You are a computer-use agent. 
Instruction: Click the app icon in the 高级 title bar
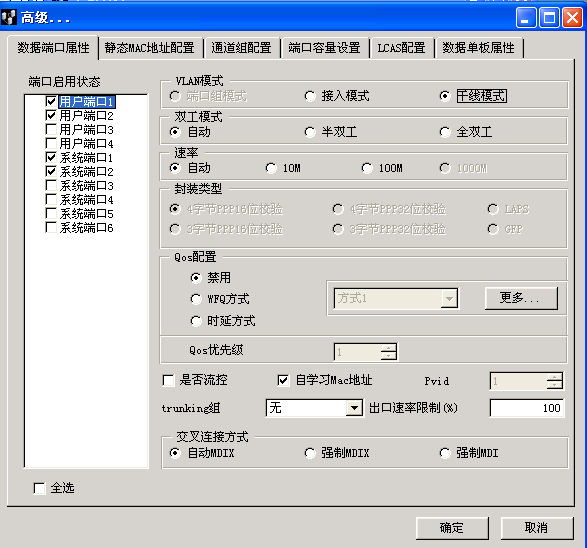click(x=8, y=18)
